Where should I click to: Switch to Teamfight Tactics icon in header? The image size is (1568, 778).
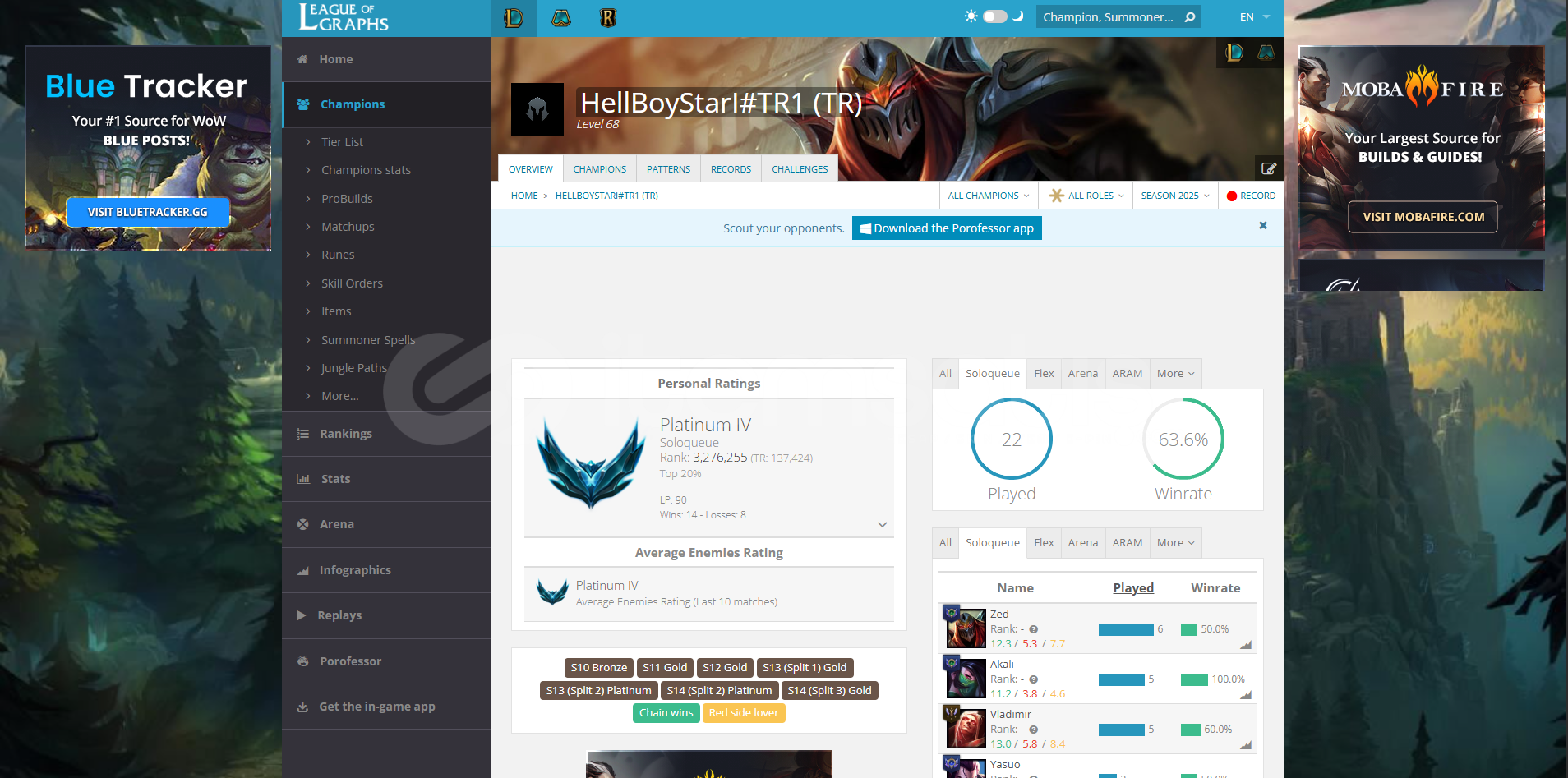point(561,17)
